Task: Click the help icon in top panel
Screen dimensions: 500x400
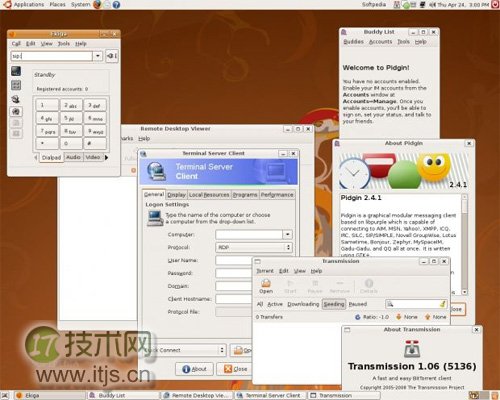Action: [x=116, y=5]
